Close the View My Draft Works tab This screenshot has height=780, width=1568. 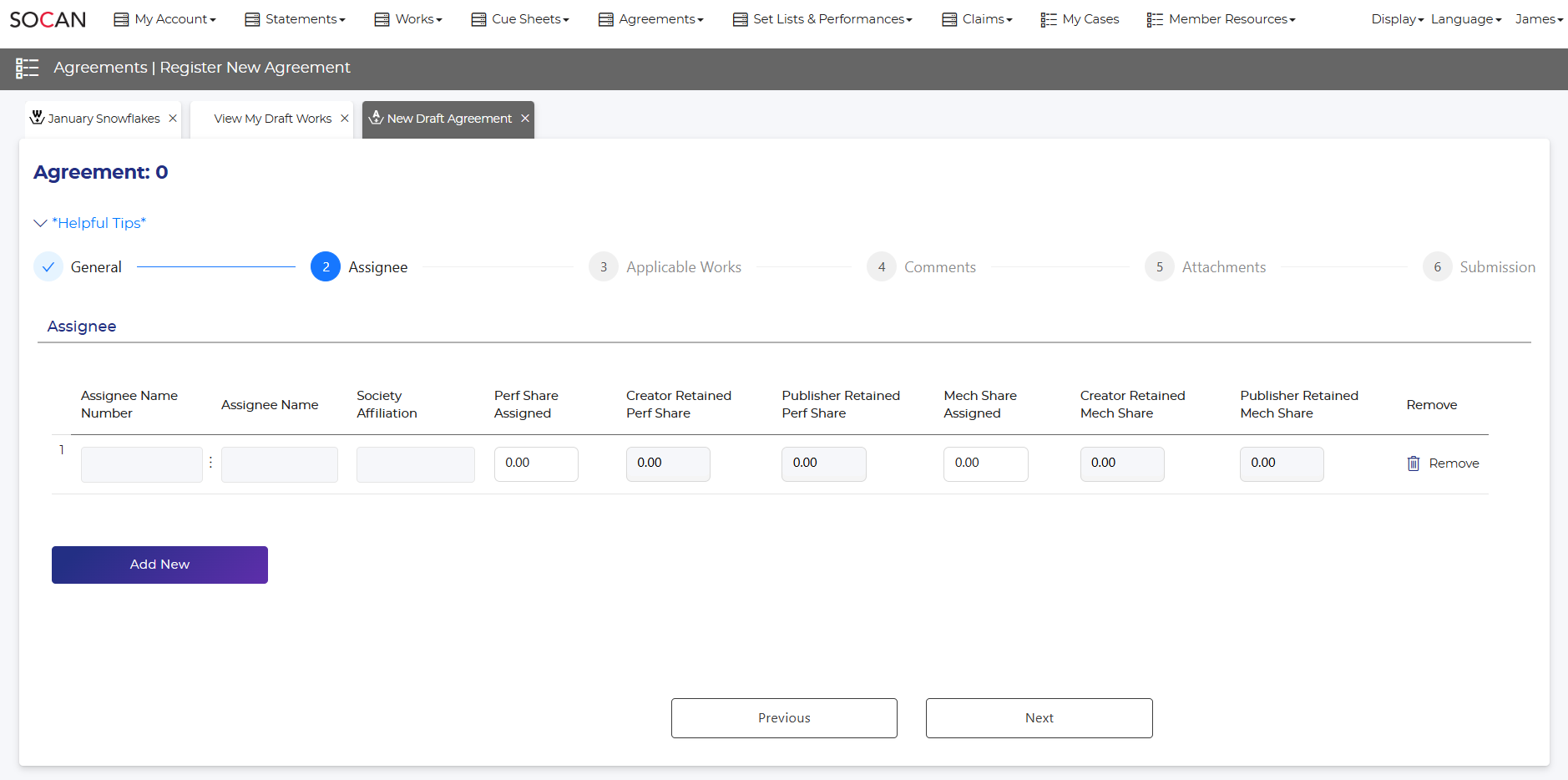click(344, 119)
